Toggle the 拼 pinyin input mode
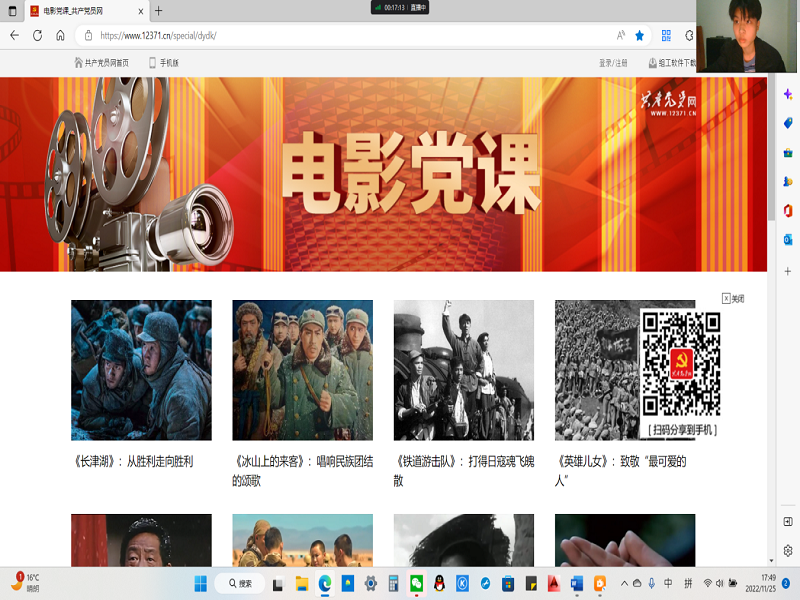 (688, 583)
